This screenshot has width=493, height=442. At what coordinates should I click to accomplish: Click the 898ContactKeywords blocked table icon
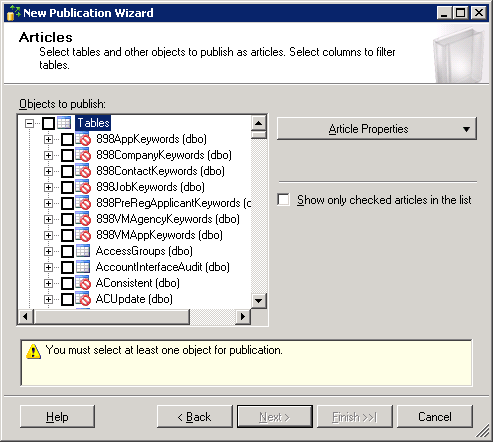pos(83,171)
